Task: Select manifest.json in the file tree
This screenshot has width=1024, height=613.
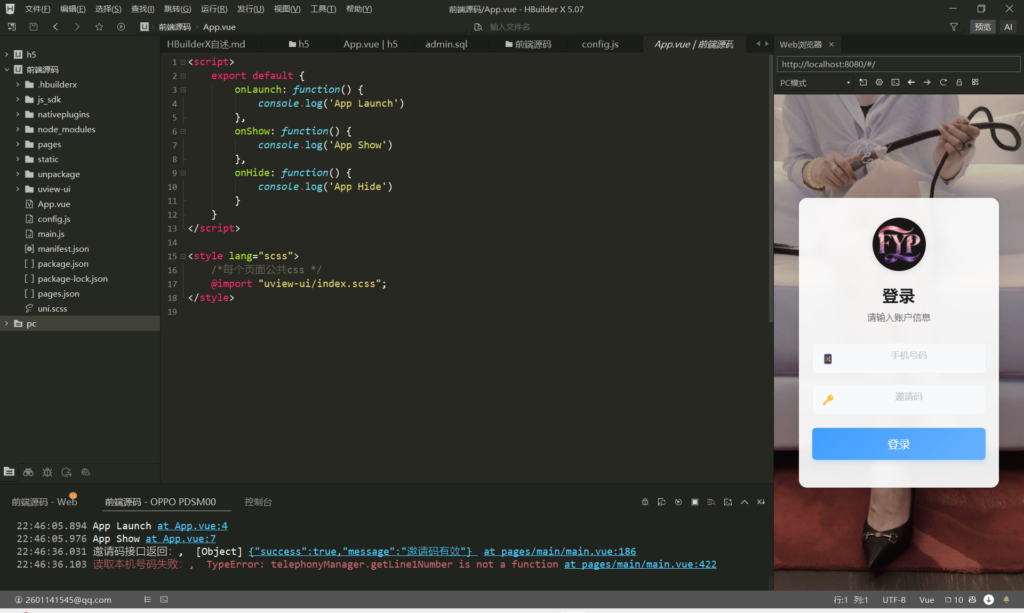Action: tap(63, 249)
